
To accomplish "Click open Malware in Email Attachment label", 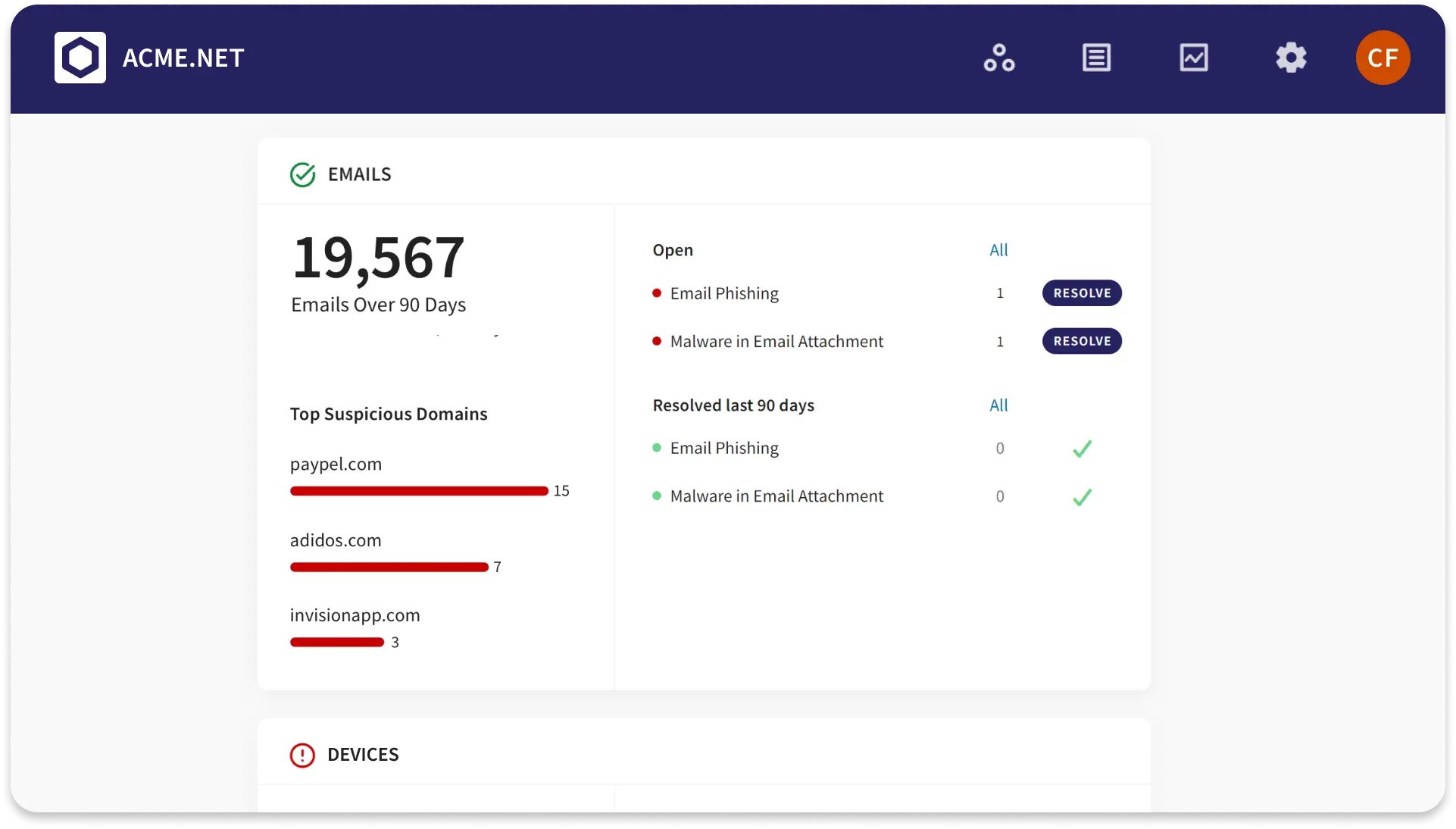I will [776, 342].
